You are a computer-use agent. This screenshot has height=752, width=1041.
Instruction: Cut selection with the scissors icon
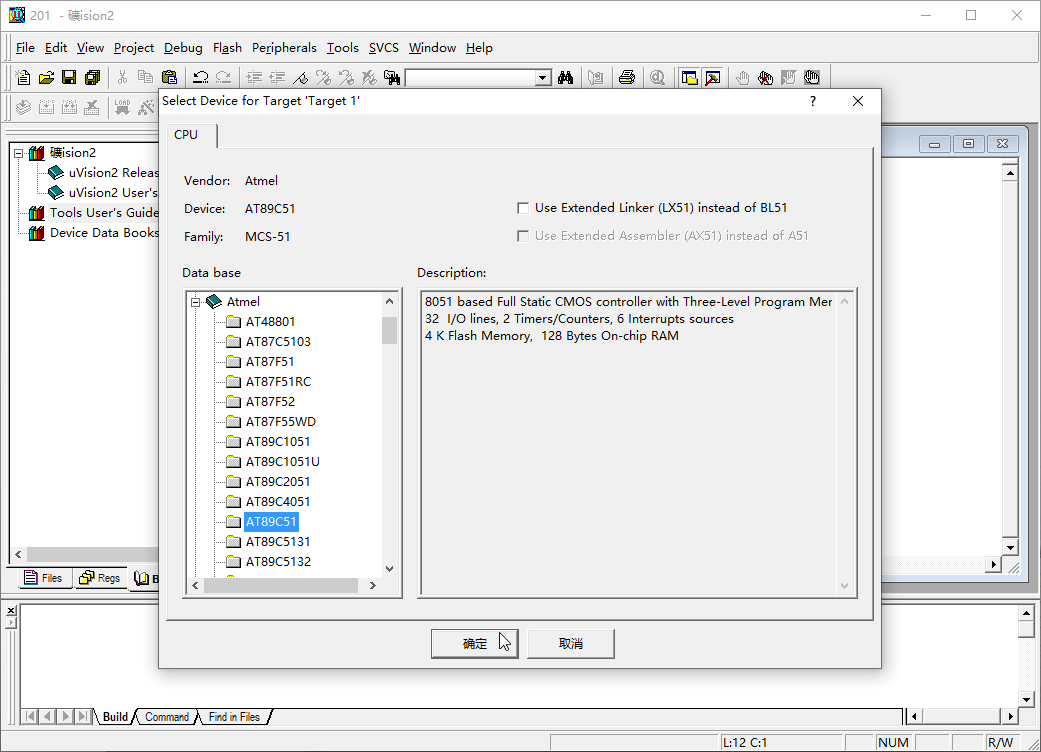[122, 78]
